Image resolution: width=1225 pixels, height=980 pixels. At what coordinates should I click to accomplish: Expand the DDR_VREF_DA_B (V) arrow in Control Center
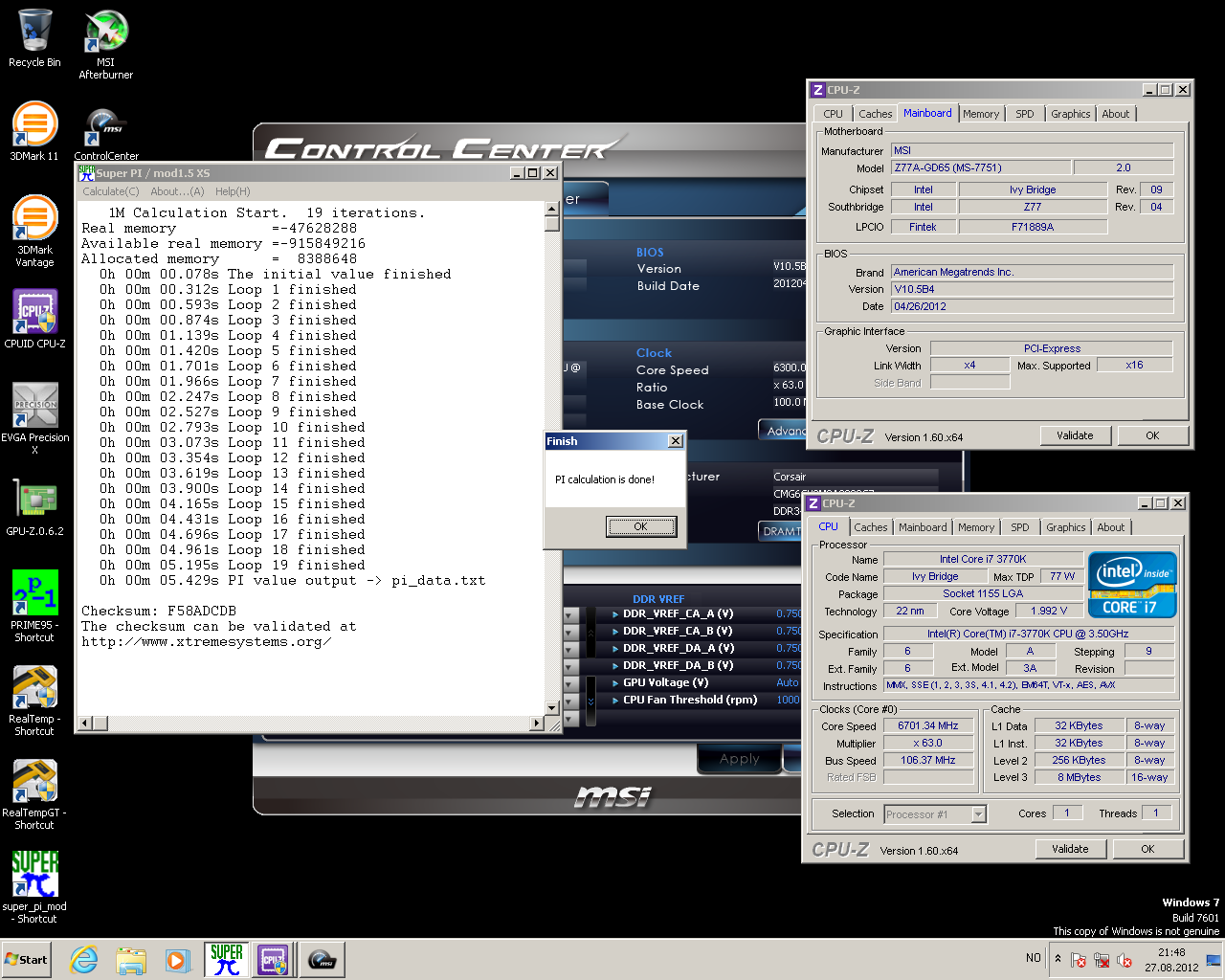(615, 666)
